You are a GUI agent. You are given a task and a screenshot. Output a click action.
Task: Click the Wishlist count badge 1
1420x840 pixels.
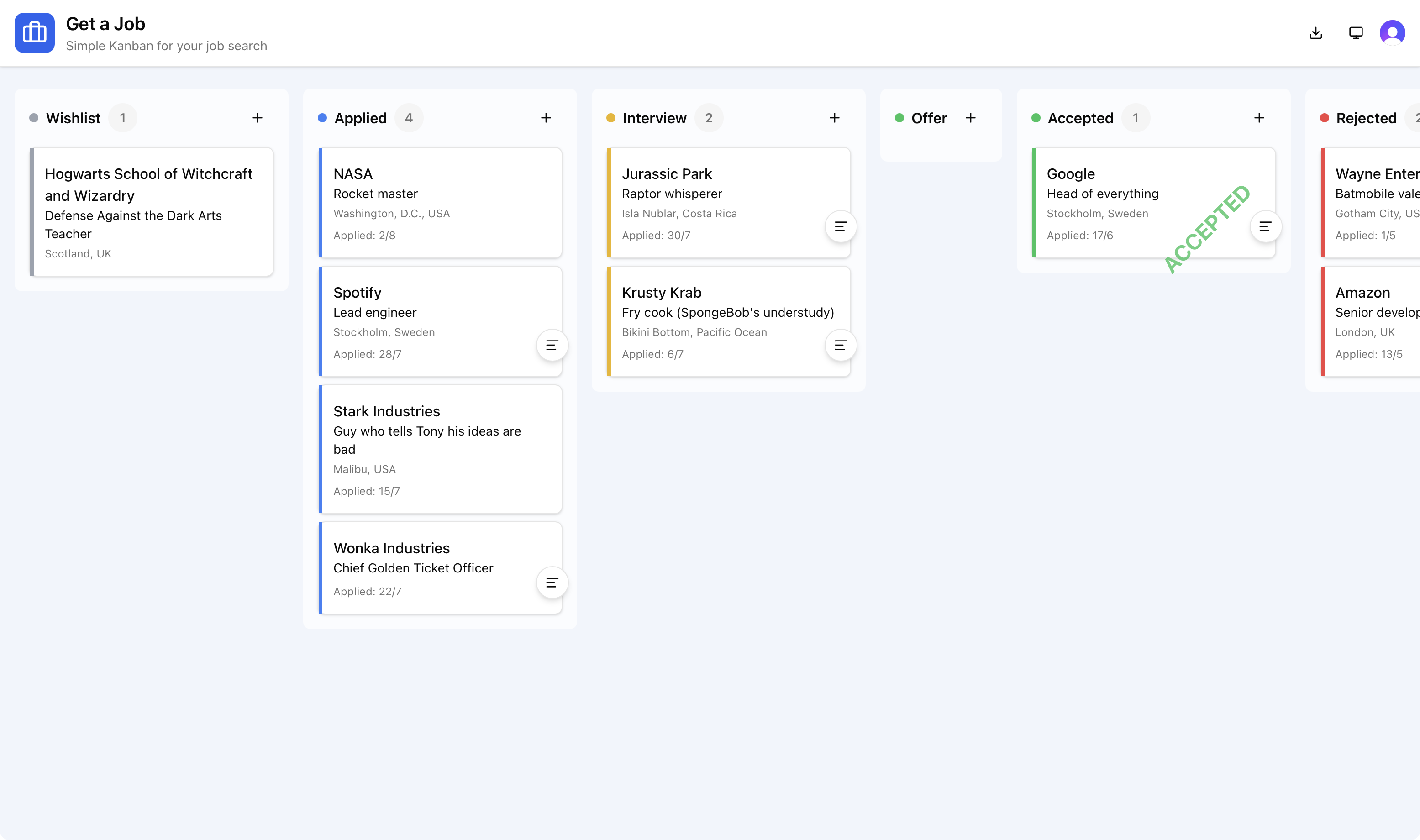click(123, 118)
